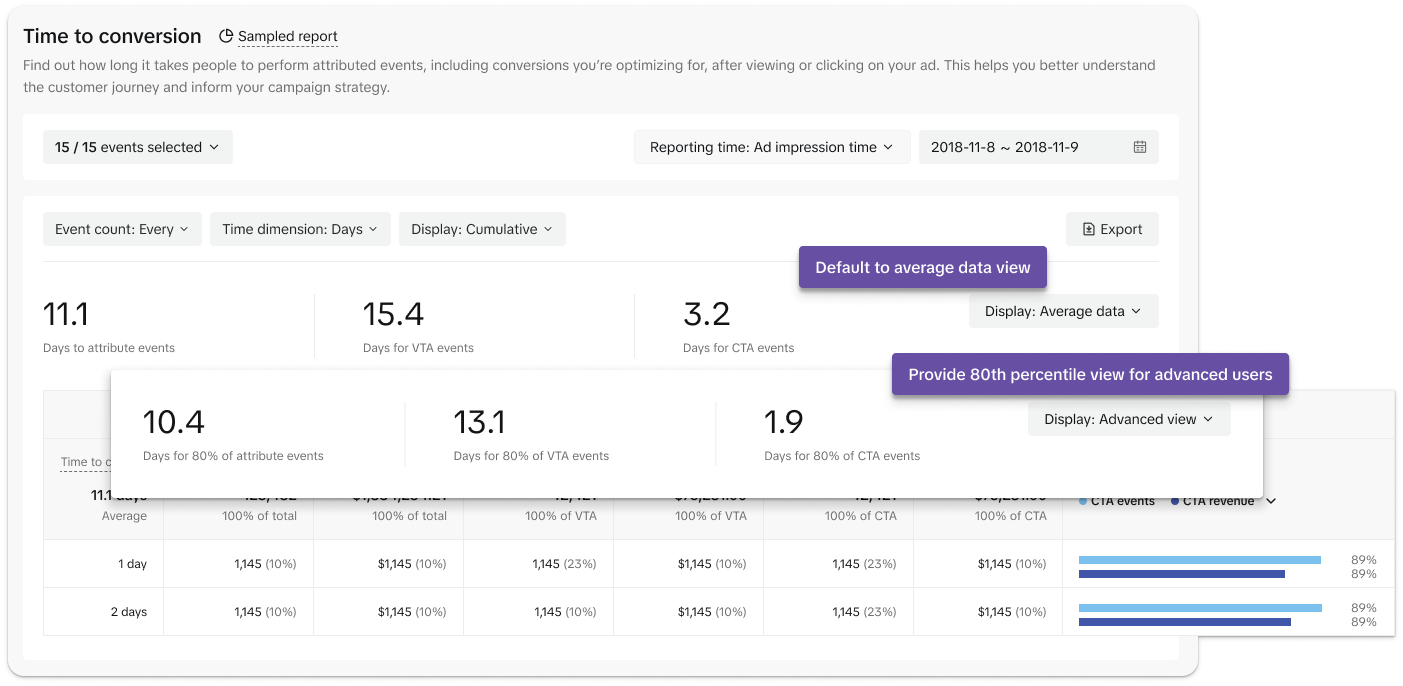Open the Display: Advanced view dropdown

pyautogui.click(x=1128, y=419)
